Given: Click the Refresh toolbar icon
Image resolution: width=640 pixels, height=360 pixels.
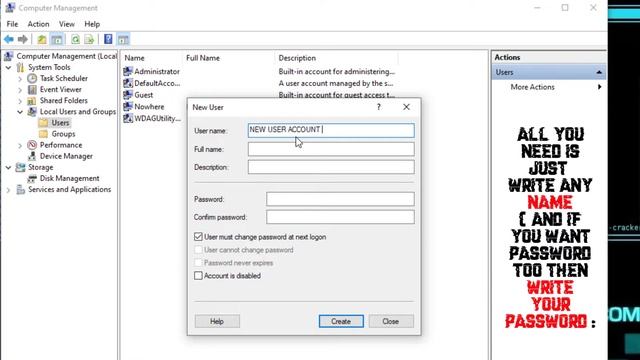Looking at the screenshot, I should (x=76, y=39).
